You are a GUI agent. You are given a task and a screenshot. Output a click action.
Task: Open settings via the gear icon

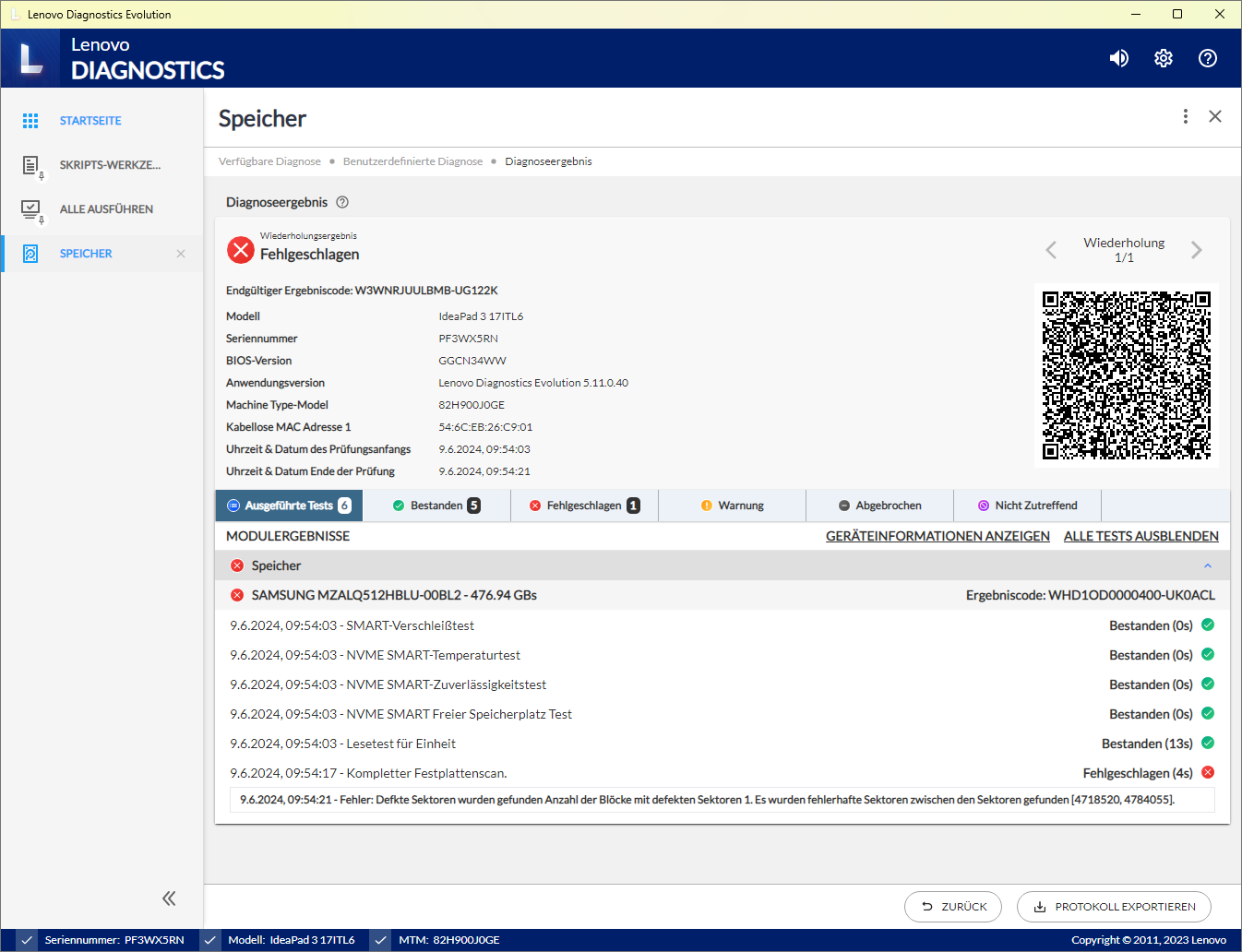point(1164,58)
